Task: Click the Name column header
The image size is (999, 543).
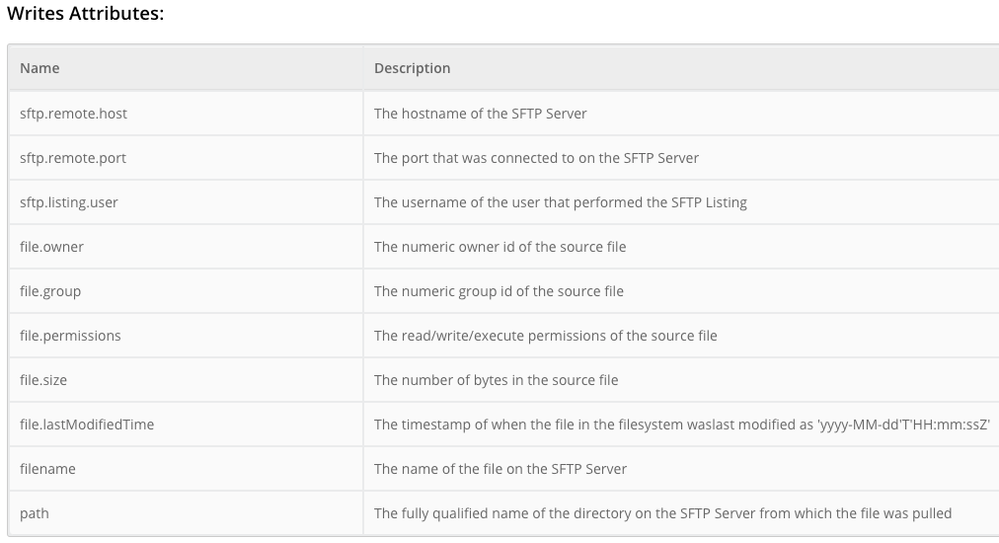Action: click(40, 68)
